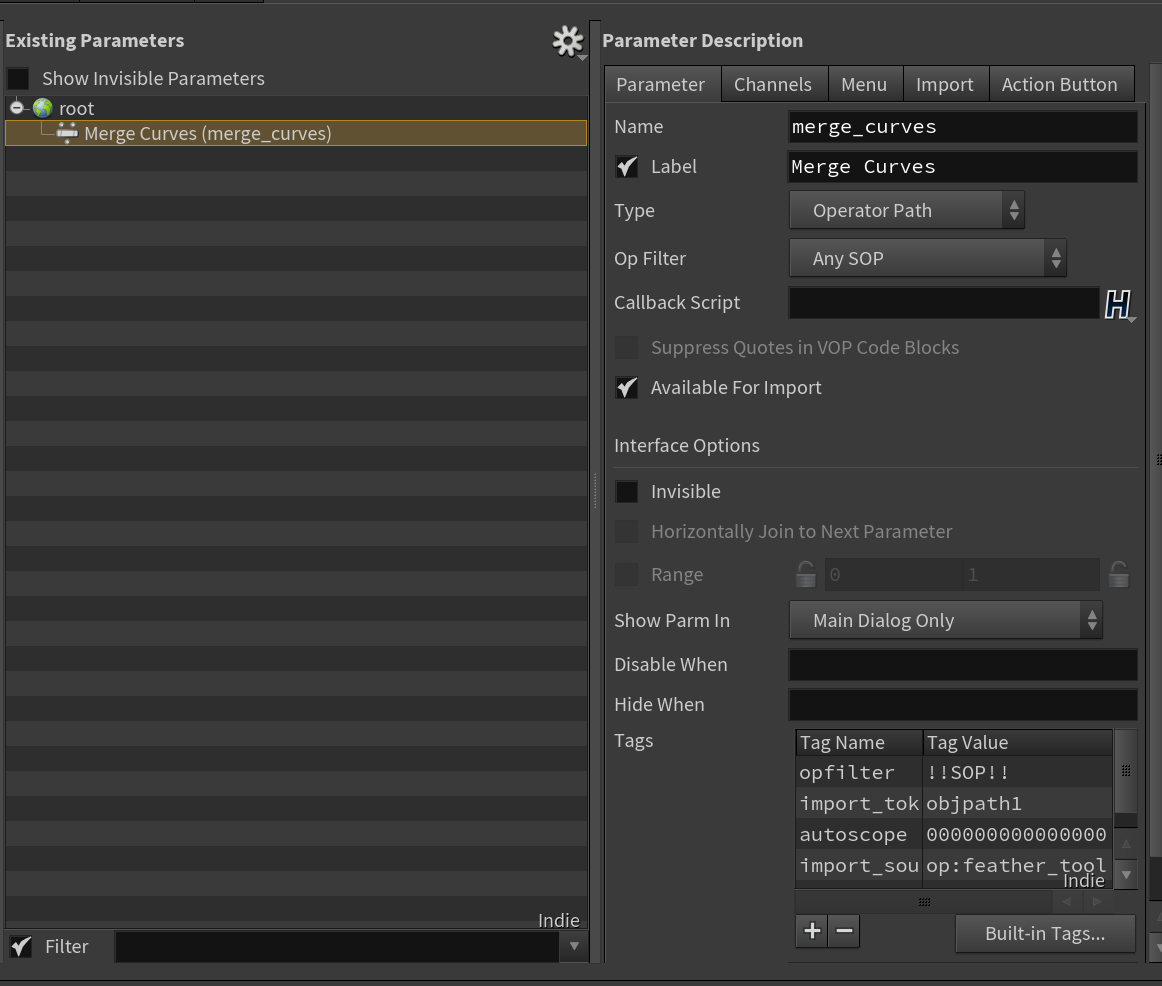The image size is (1162, 986).
Task: Click the Built-in Tags button
Action: [1046, 933]
